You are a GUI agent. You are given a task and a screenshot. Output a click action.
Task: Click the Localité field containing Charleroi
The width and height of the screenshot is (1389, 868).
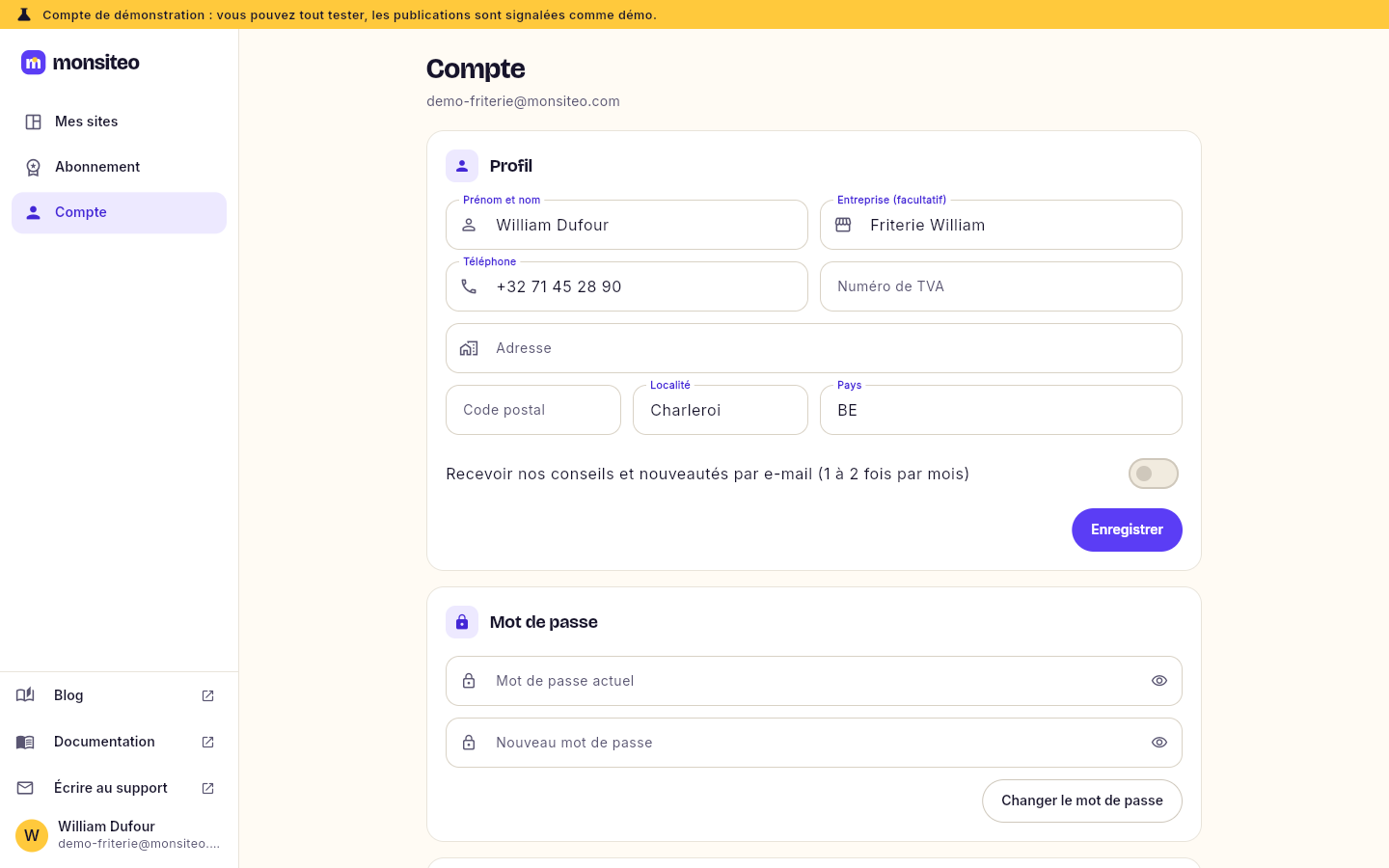pos(721,410)
